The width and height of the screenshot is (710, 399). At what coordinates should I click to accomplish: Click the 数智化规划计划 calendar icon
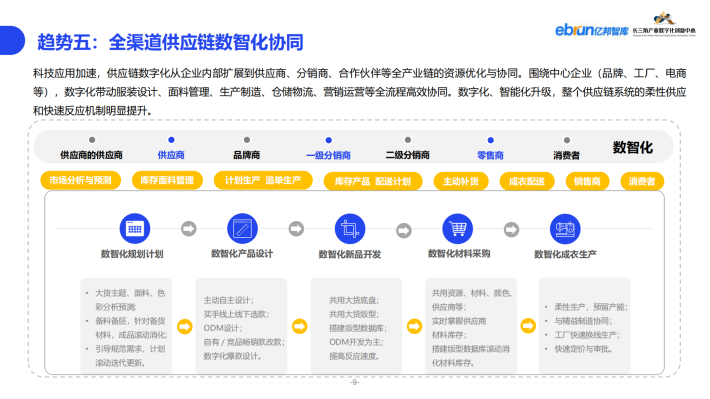[134, 228]
